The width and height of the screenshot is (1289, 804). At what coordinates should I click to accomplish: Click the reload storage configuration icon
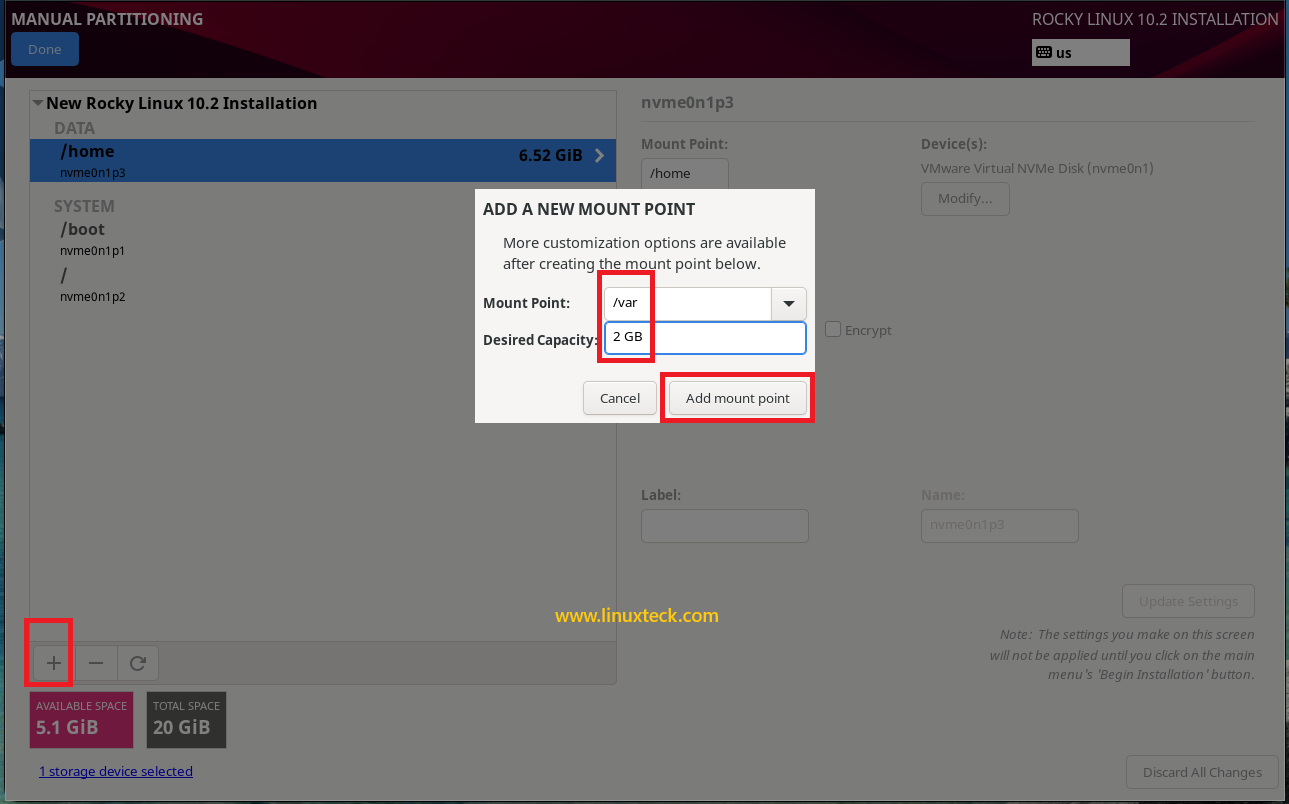(x=138, y=663)
